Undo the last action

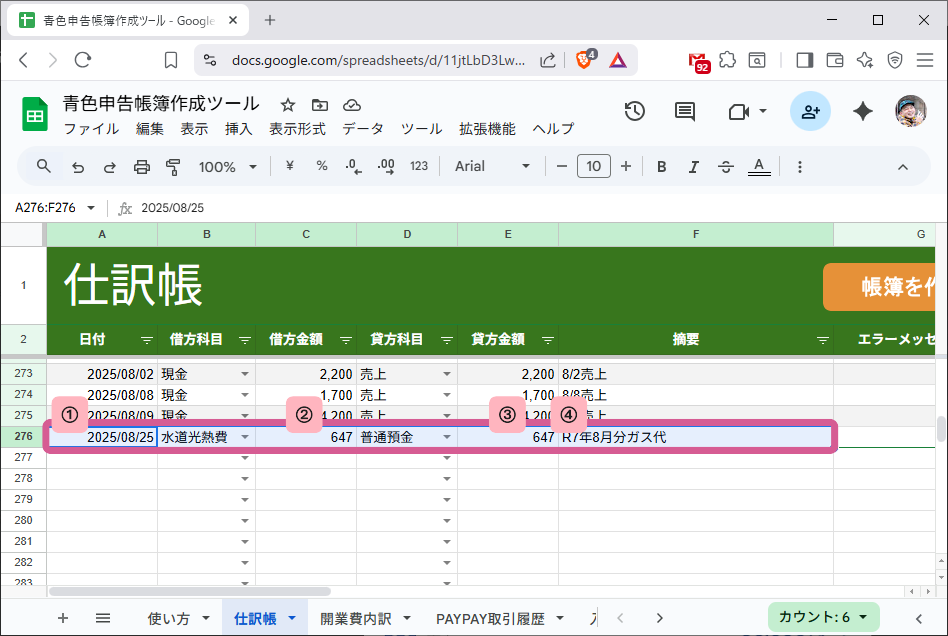click(x=78, y=166)
